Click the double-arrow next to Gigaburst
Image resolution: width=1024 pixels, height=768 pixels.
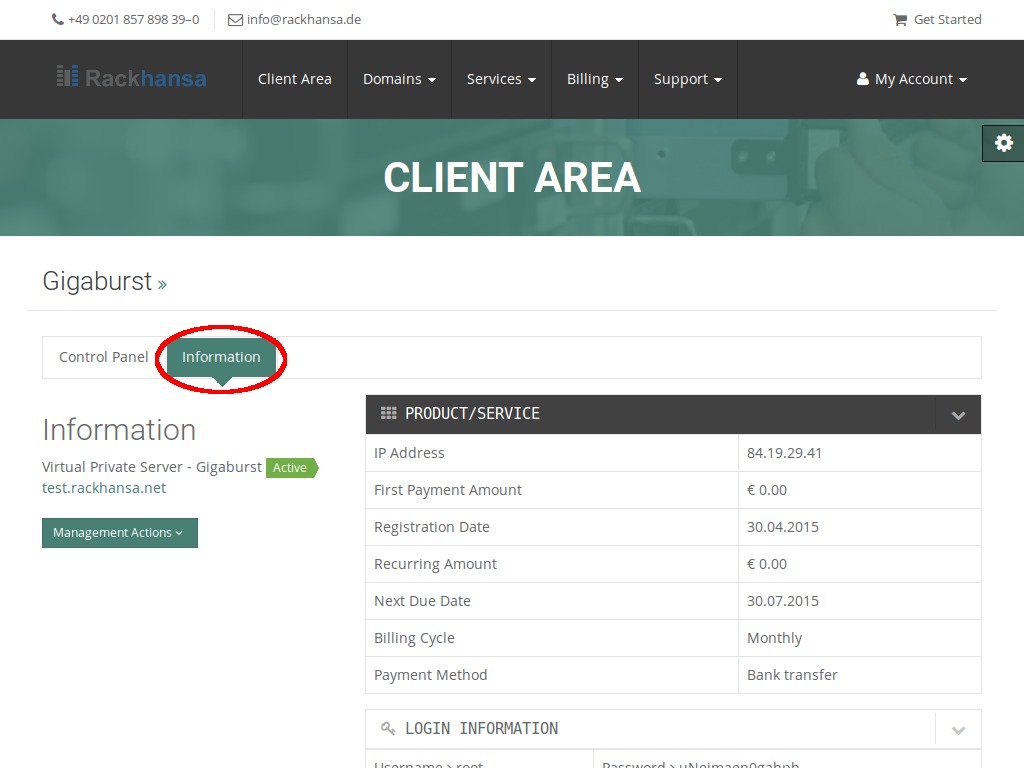coord(162,284)
